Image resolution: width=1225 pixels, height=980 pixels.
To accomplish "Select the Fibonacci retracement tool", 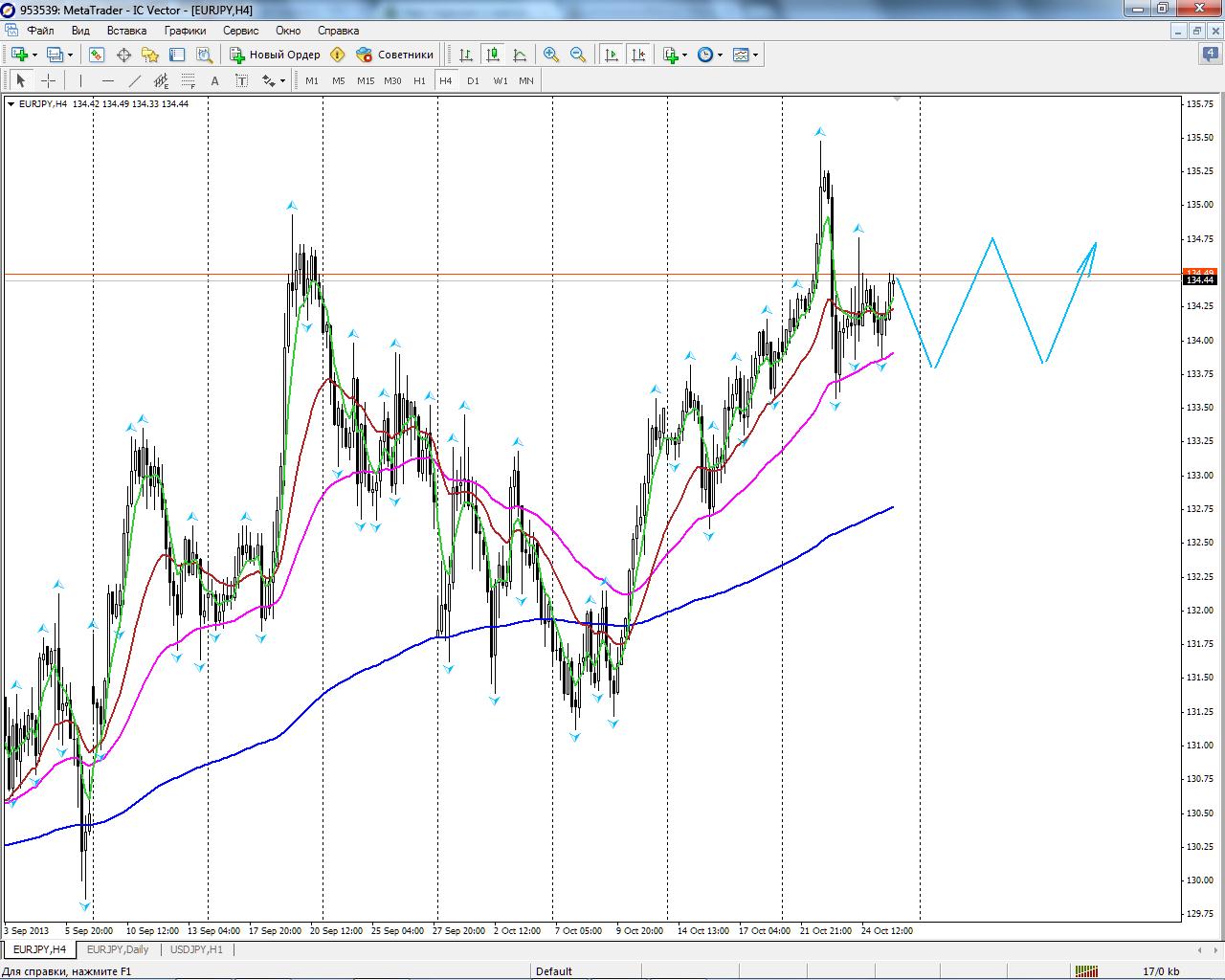I will coord(189,81).
